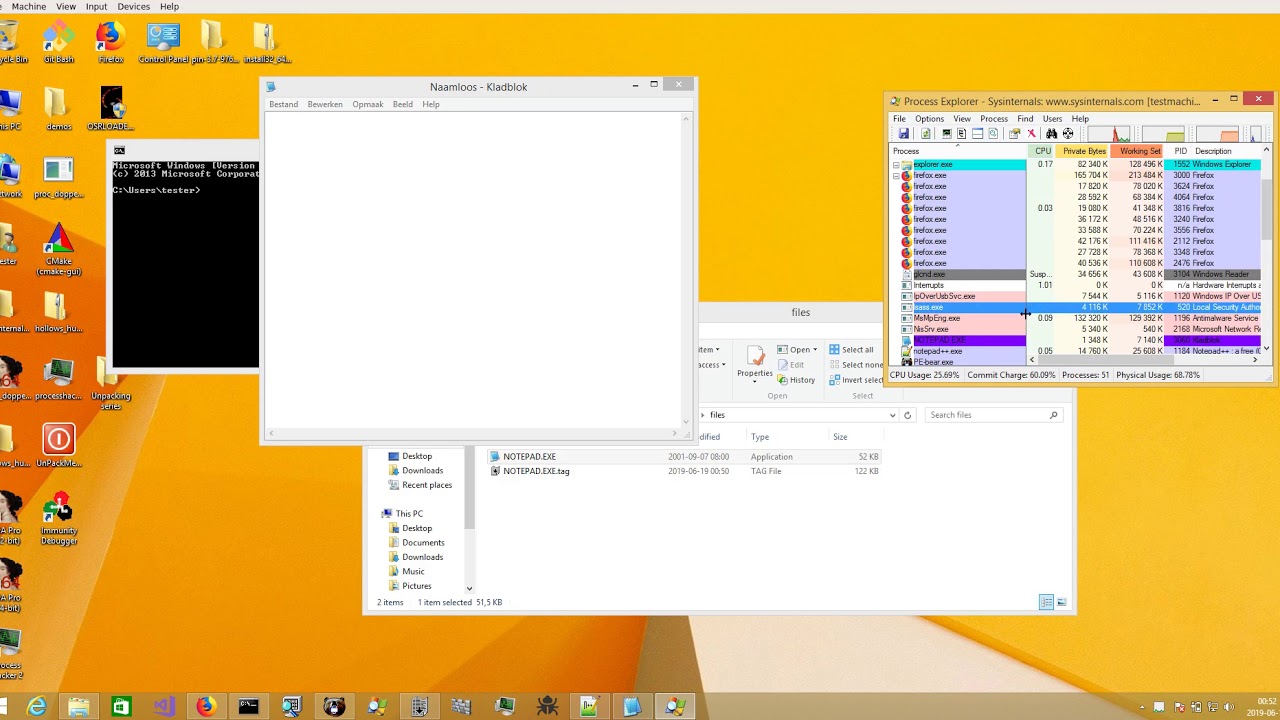Open address bar history dropdown in files window
The image size is (1280, 720).
click(892, 415)
